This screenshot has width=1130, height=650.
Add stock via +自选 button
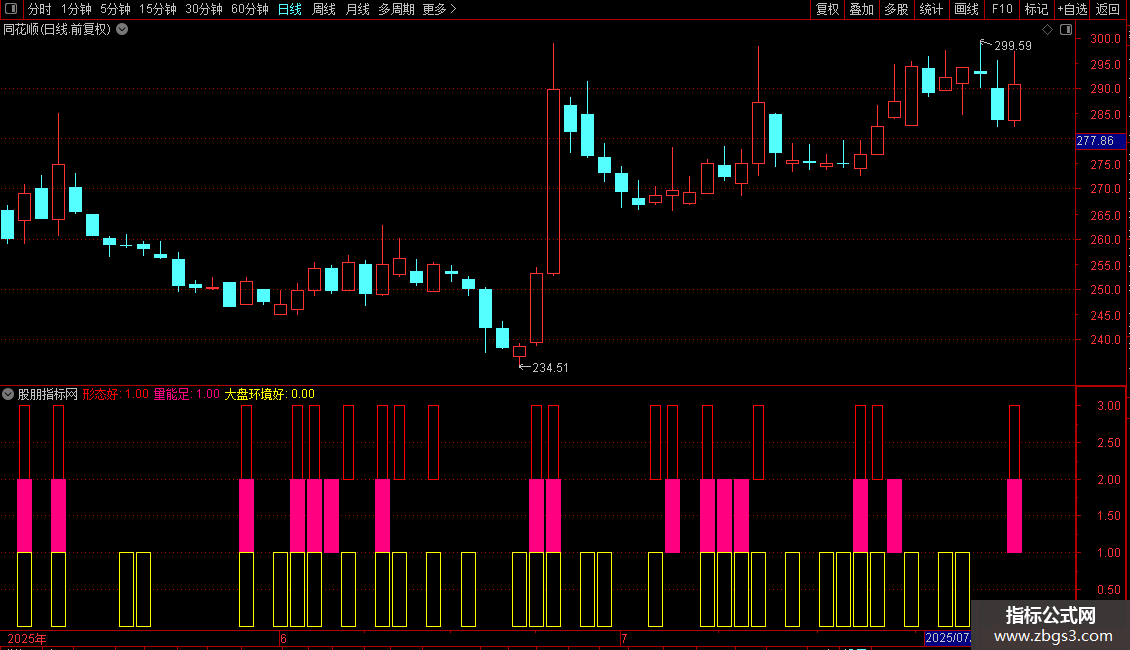tap(1072, 9)
